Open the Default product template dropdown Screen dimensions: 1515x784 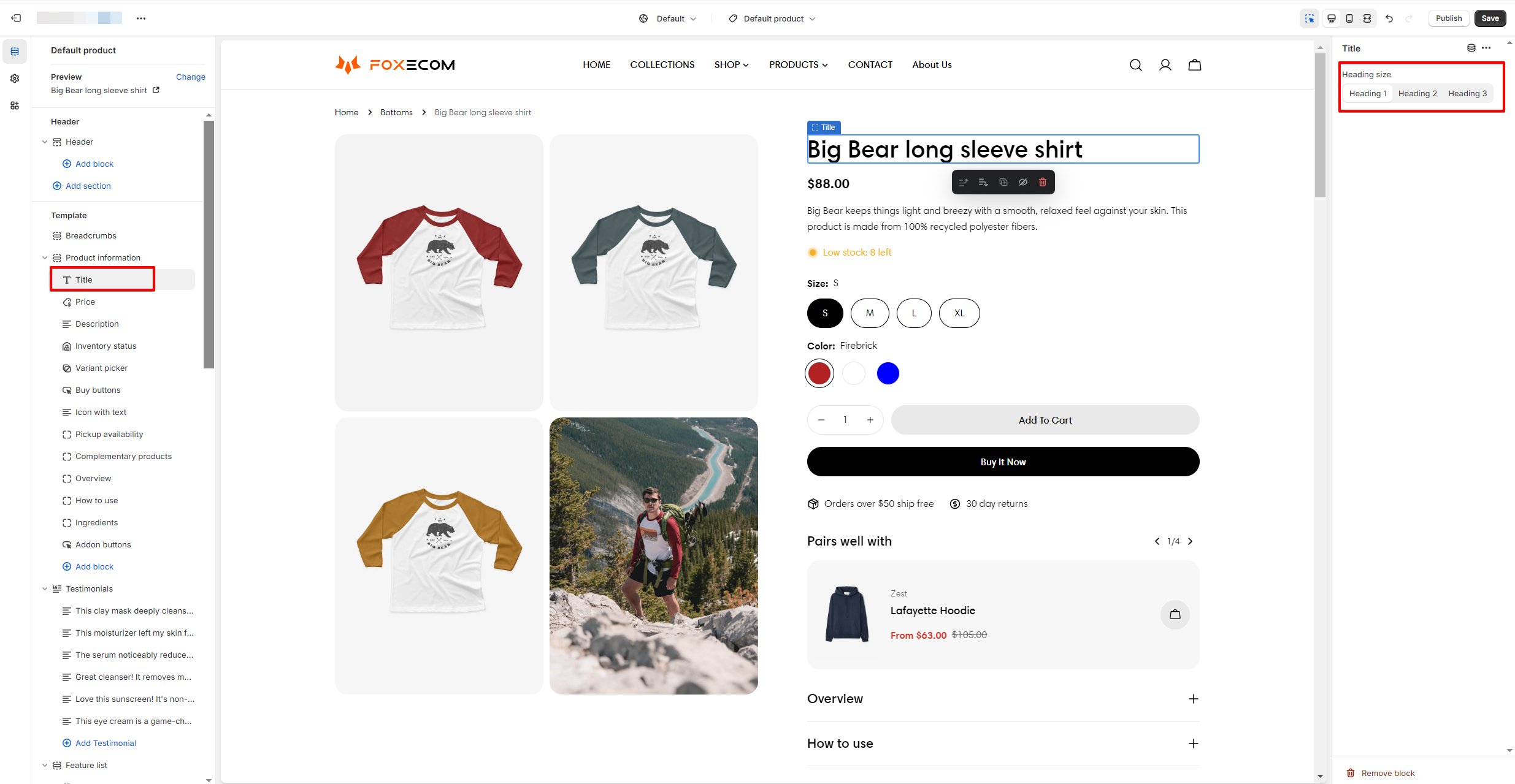[x=772, y=18]
